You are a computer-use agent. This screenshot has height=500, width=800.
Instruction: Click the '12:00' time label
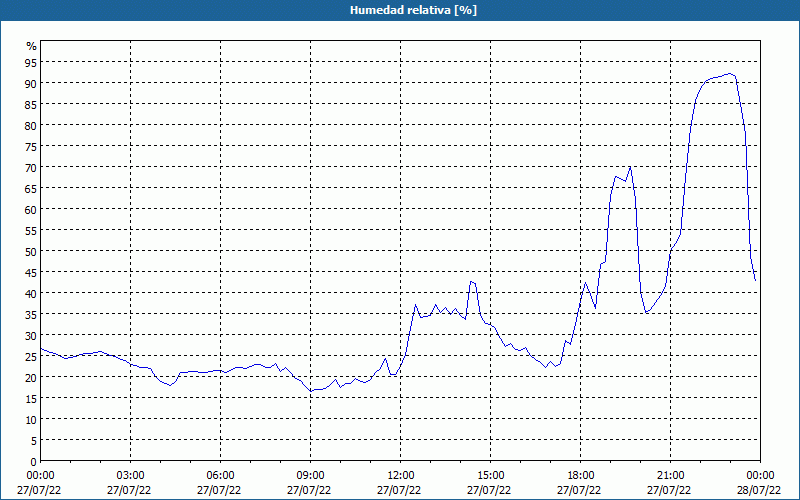click(x=401, y=476)
